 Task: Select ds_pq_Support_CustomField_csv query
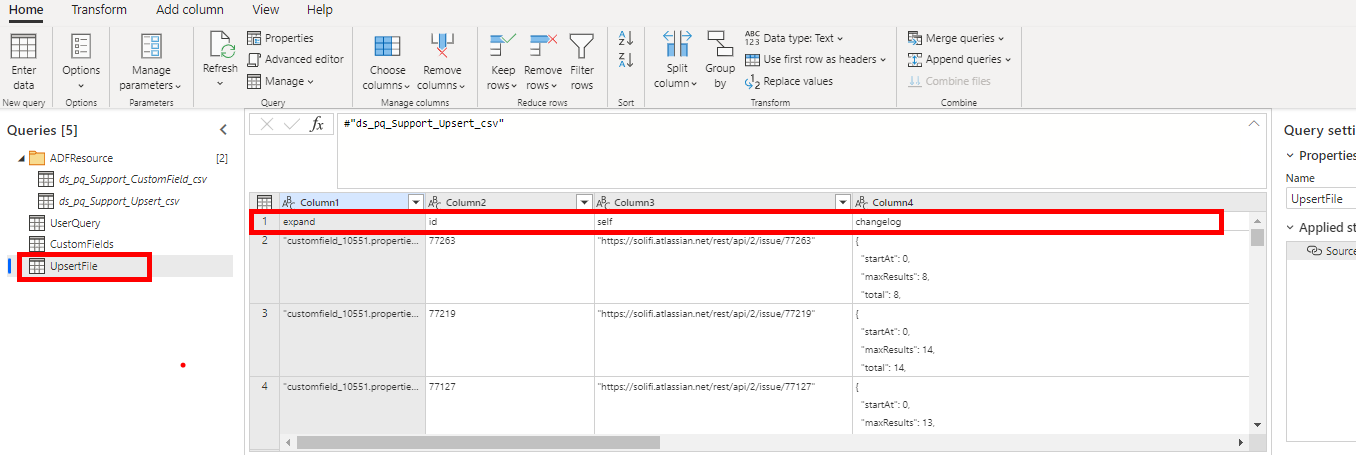click(x=133, y=179)
